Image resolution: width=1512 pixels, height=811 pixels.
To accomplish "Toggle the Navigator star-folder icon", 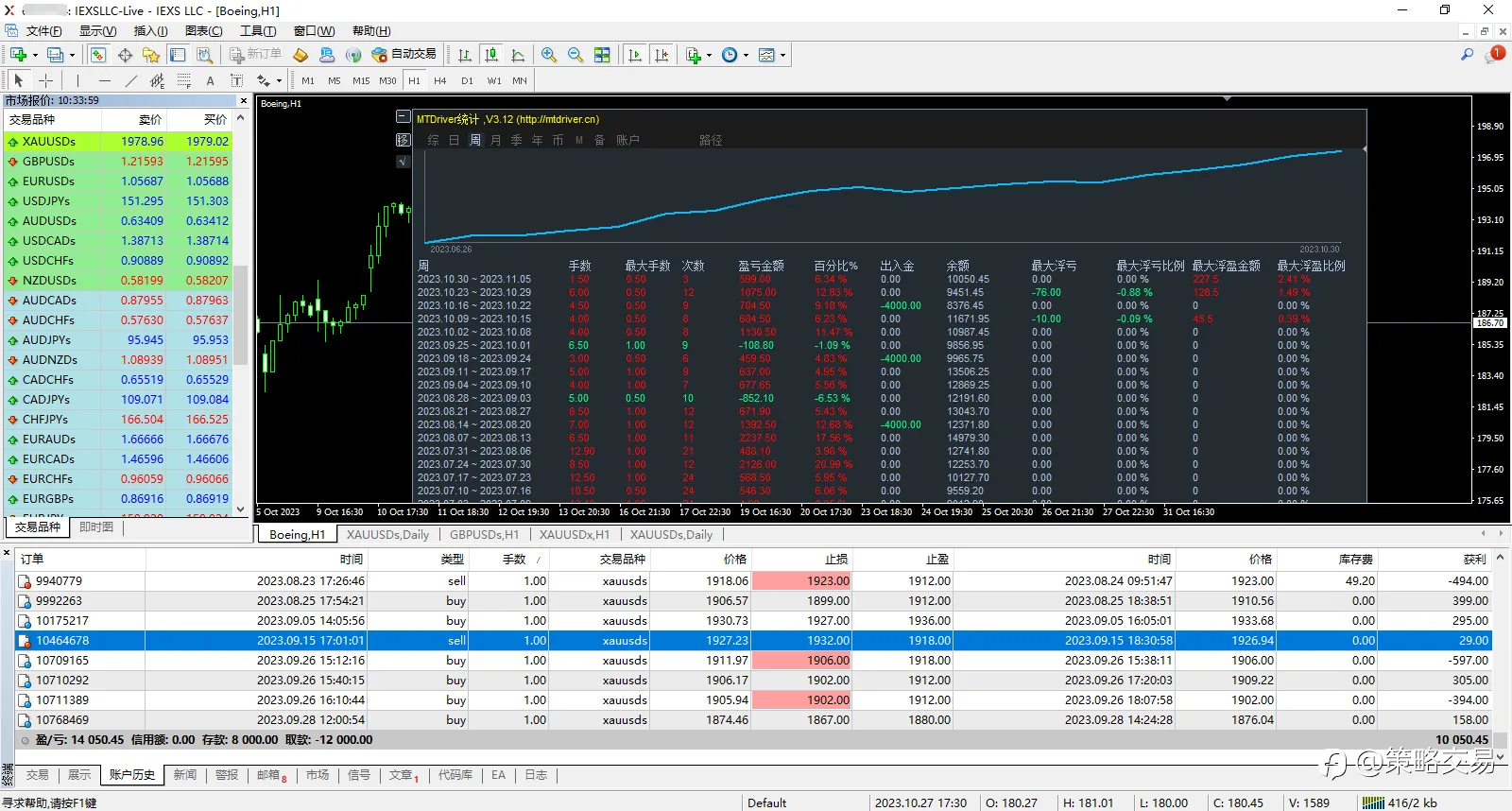I will point(151,55).
